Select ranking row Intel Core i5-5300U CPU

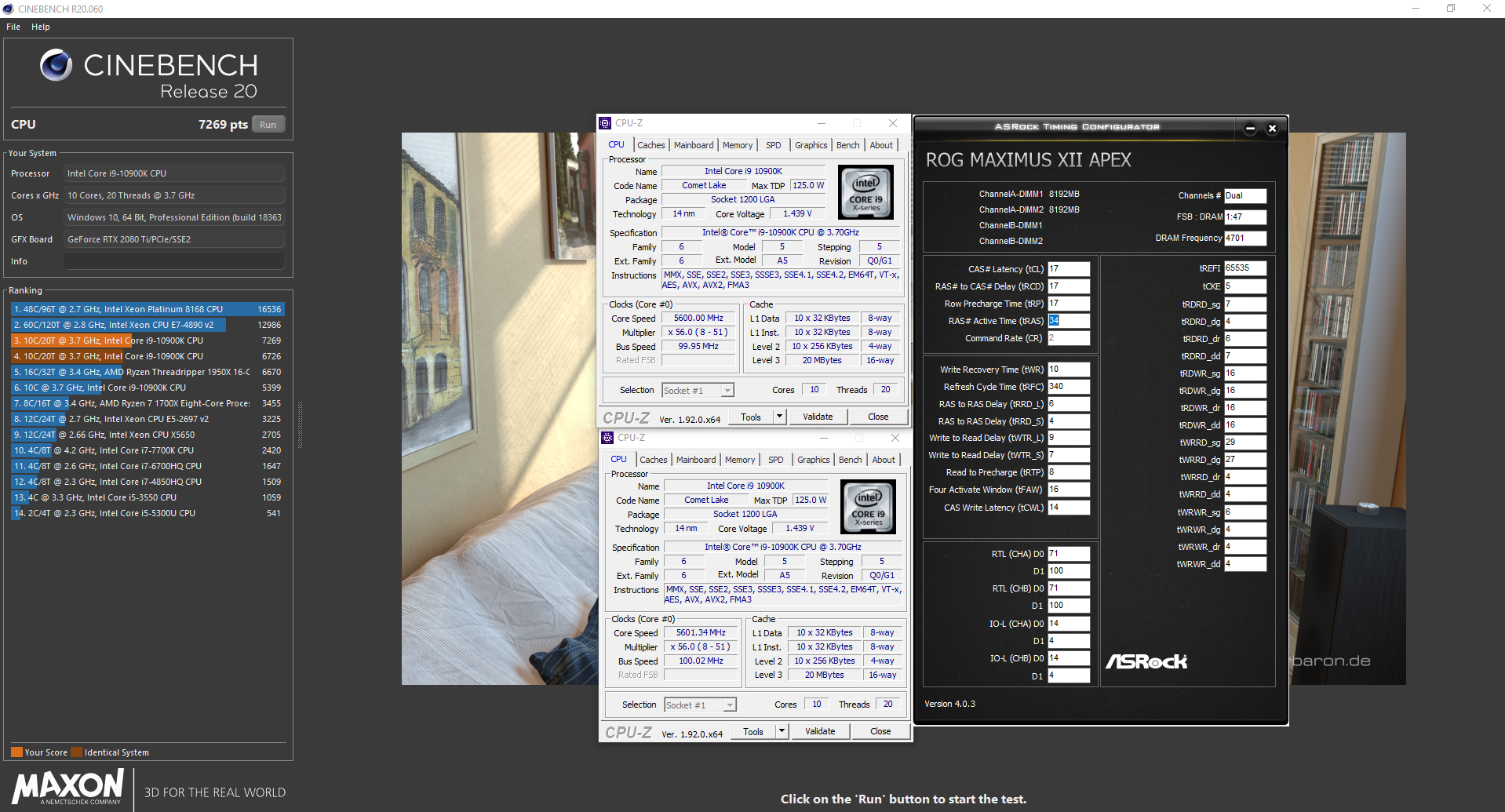tap(148, 513)
